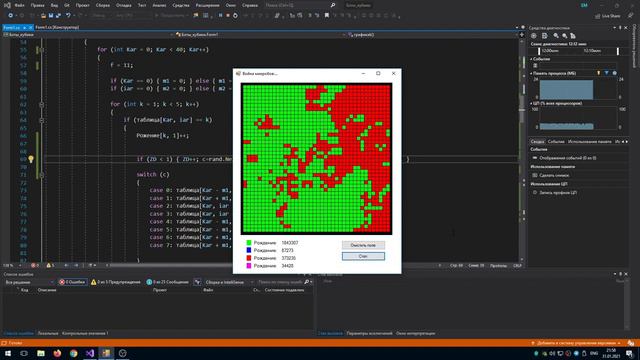The width and height of the screenshot is (640, 360).
Task: Click the warning count icon in editor status
Action: pyautogui.click(x=49, y=265)
